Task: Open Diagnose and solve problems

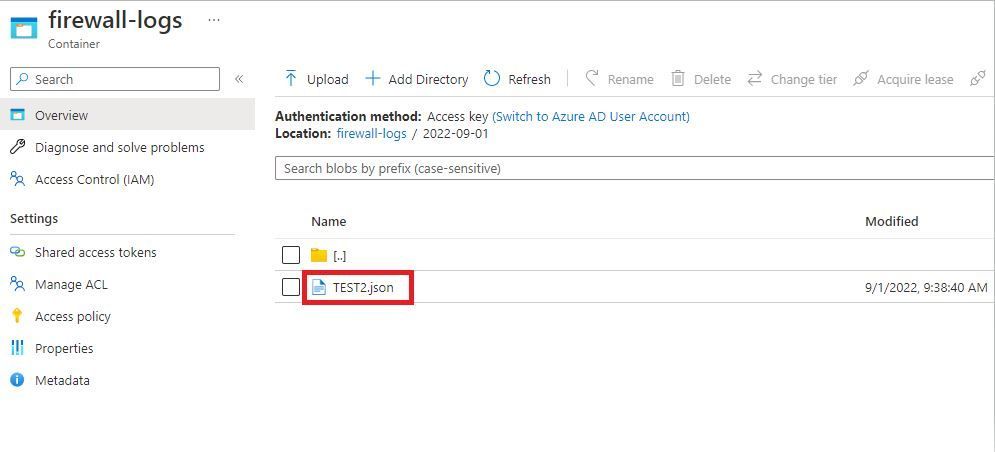Action: pyautogui.click(x=120, y=147)
